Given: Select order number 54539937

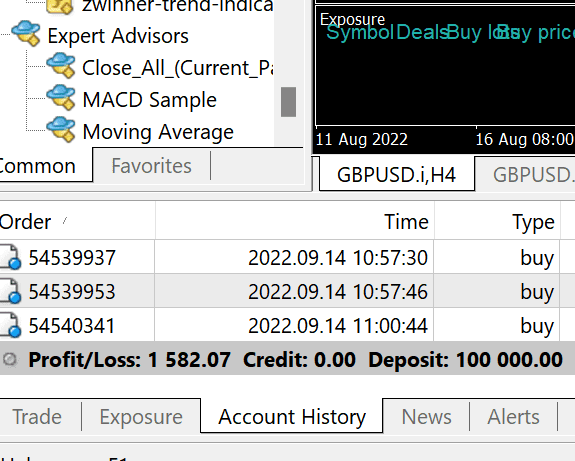Looking at the screenshot, I should pos(72,257).
